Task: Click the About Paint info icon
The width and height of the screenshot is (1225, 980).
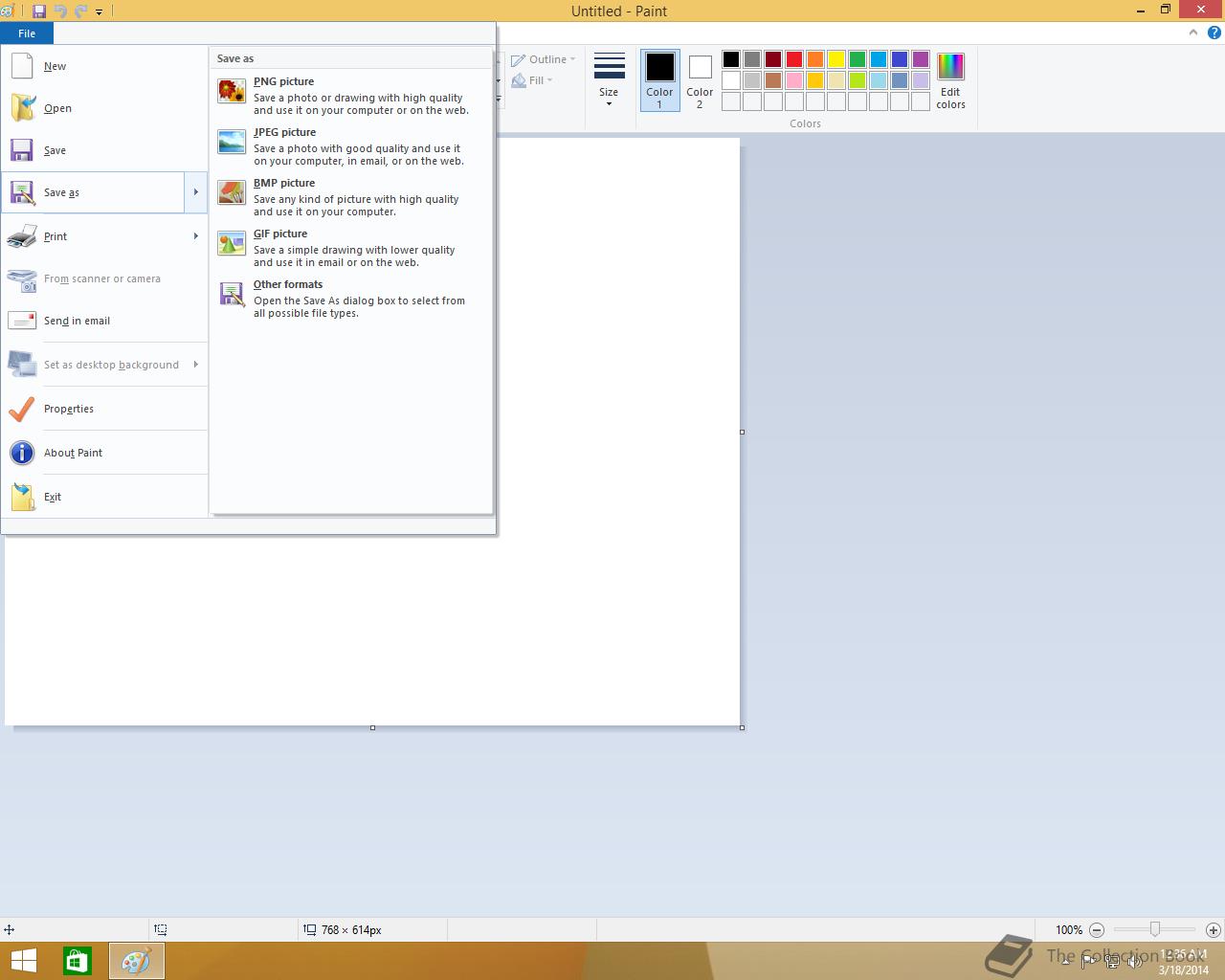Action: 22,453
